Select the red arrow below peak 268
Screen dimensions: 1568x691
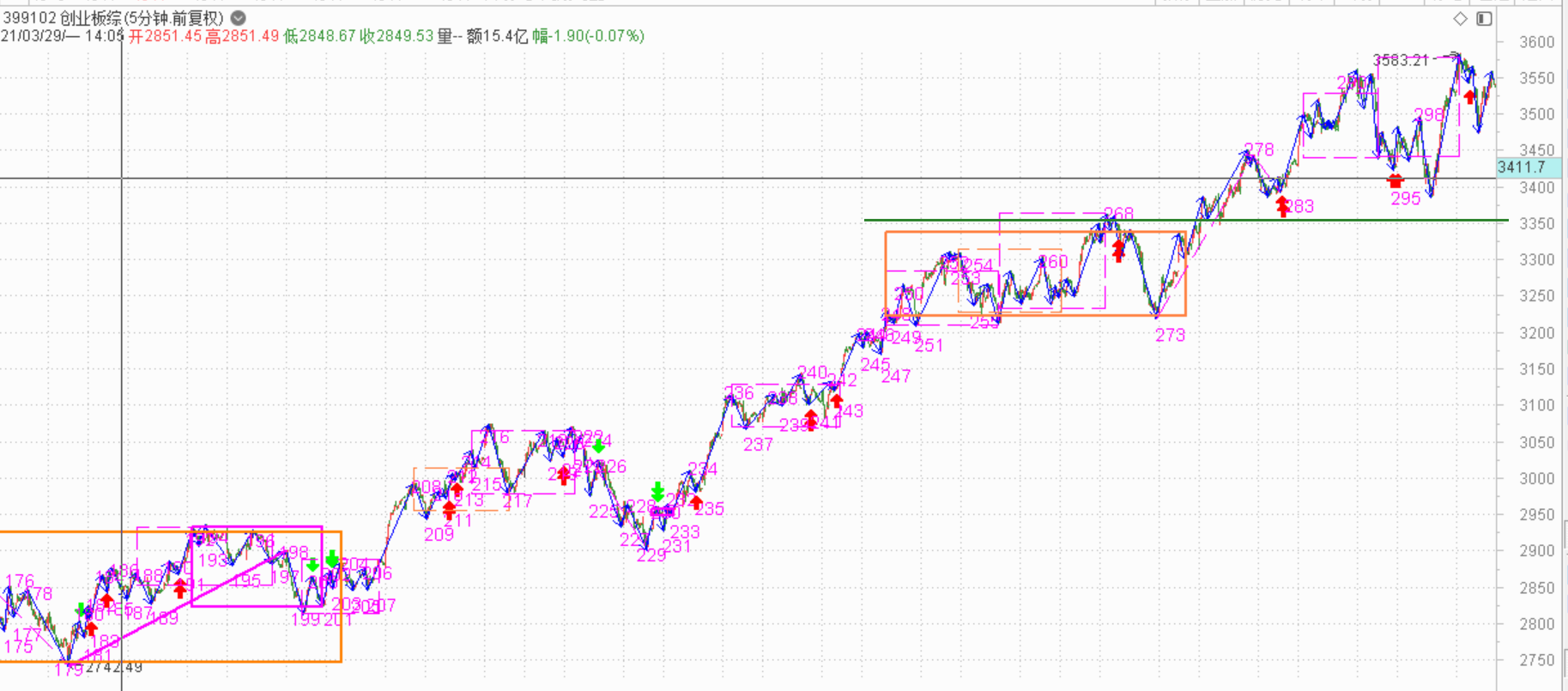(1118, 250)
